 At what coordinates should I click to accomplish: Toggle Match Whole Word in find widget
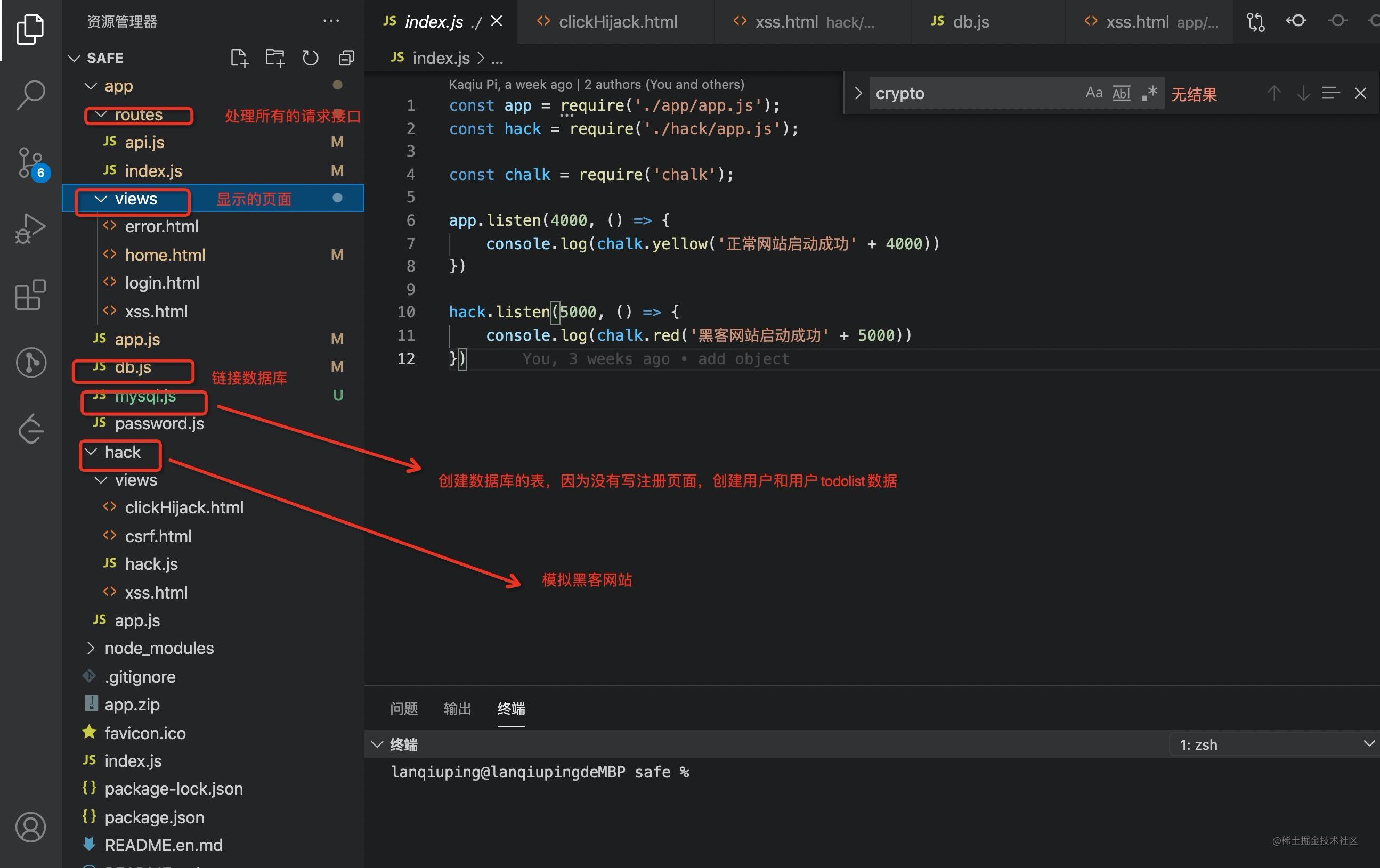1122,93
